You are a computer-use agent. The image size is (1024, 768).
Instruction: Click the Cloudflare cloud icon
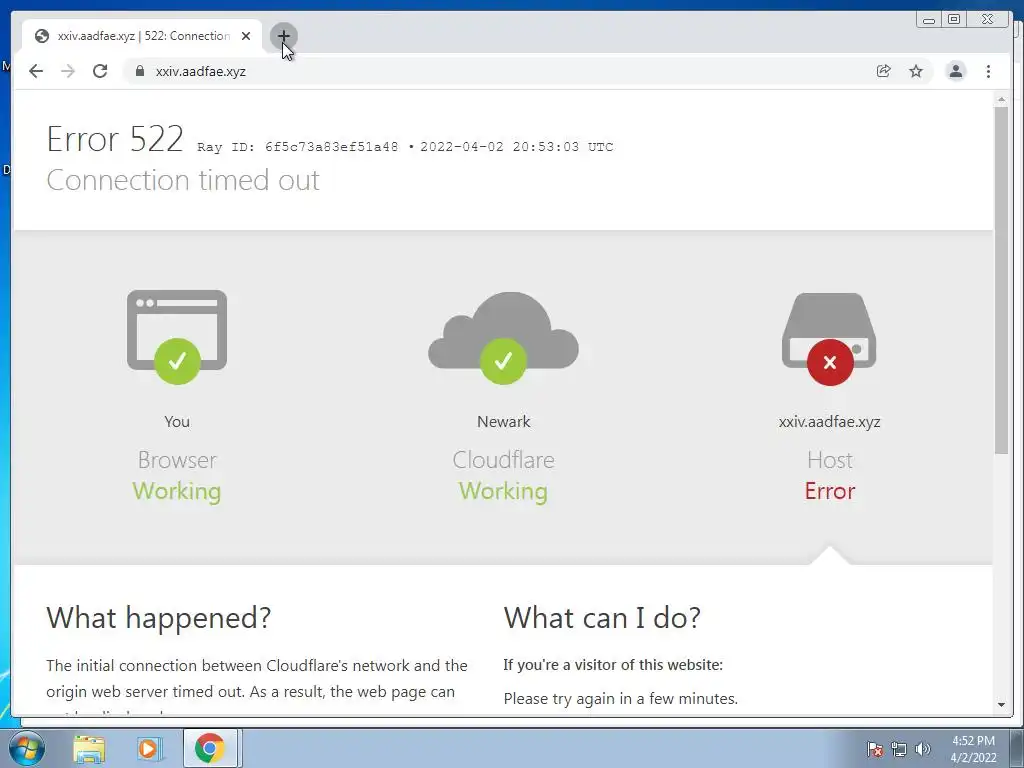(x=504, y=338)
